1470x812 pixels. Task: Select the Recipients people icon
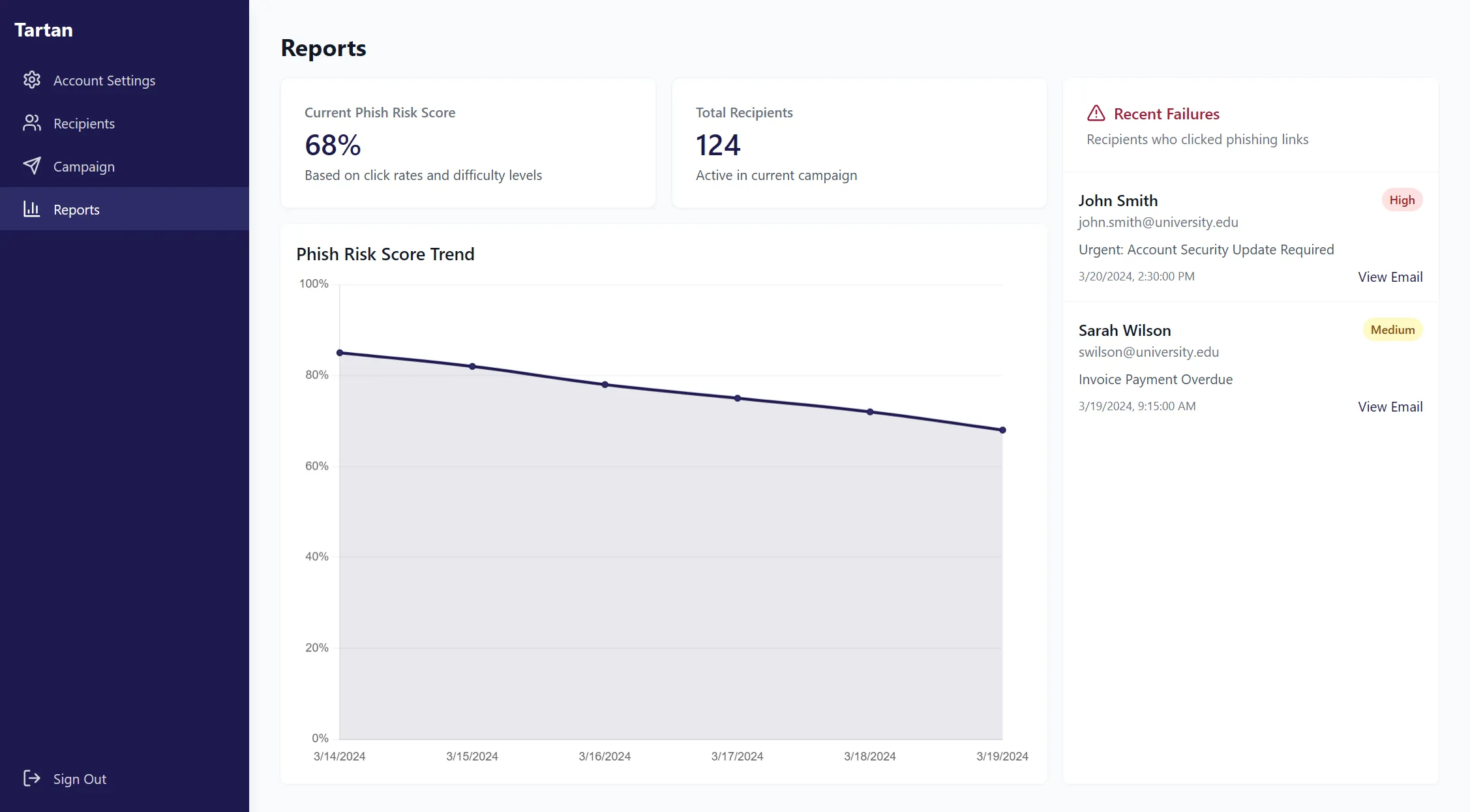(x=31, y=123)
